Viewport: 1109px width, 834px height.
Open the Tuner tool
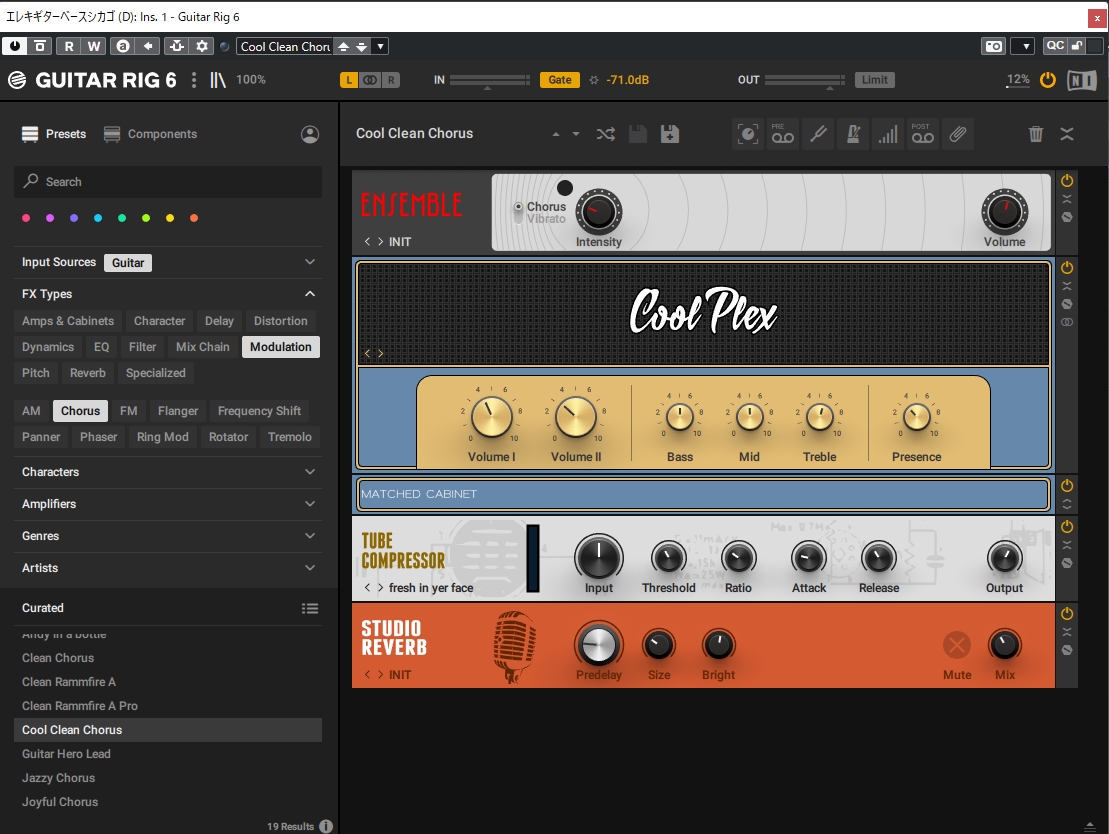click(818, 133)
